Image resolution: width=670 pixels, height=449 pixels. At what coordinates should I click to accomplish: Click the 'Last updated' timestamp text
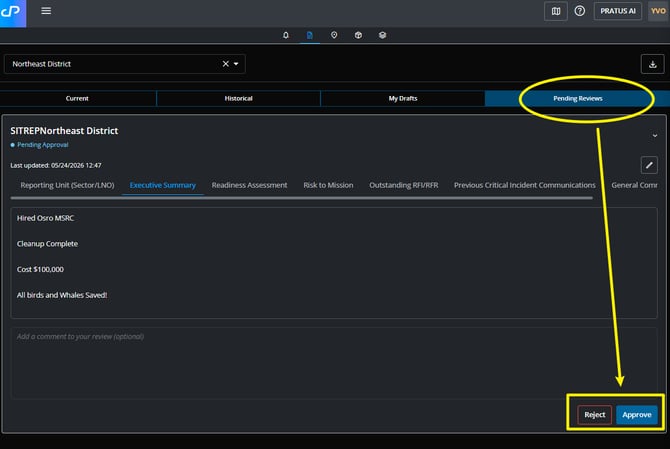tap(56, 165)
